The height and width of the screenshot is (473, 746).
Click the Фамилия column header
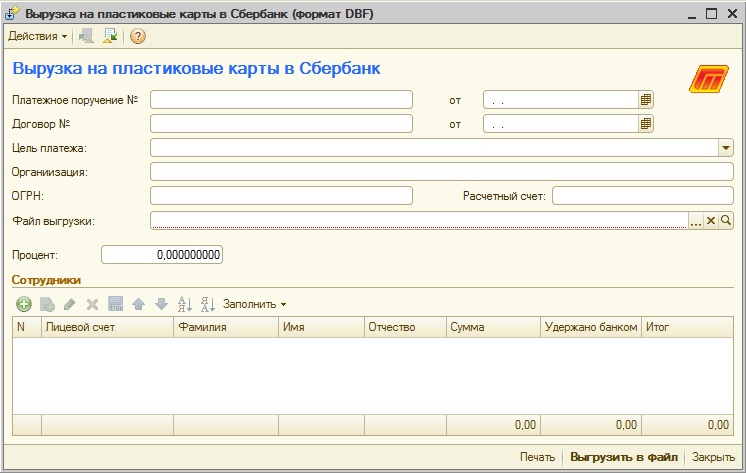pos(225,327)
